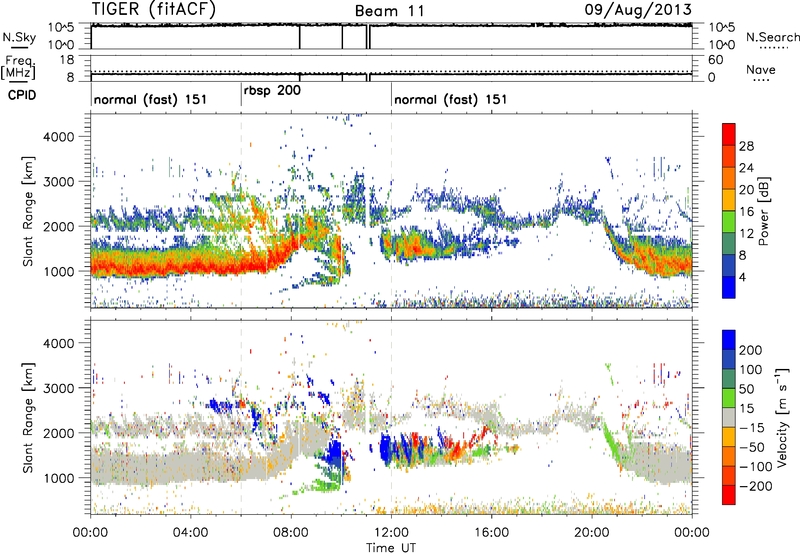Click the 3000 tick on velocity panel
Image resolution: width=800 pixels, height=554 pixels.
coord(58,388)
